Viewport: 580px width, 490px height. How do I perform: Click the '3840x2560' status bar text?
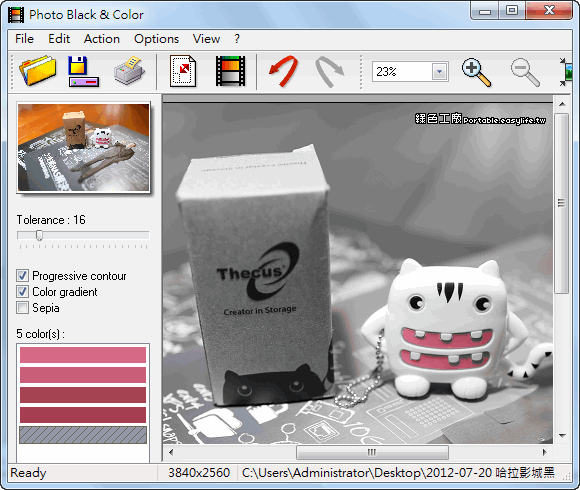coord(199,473)
